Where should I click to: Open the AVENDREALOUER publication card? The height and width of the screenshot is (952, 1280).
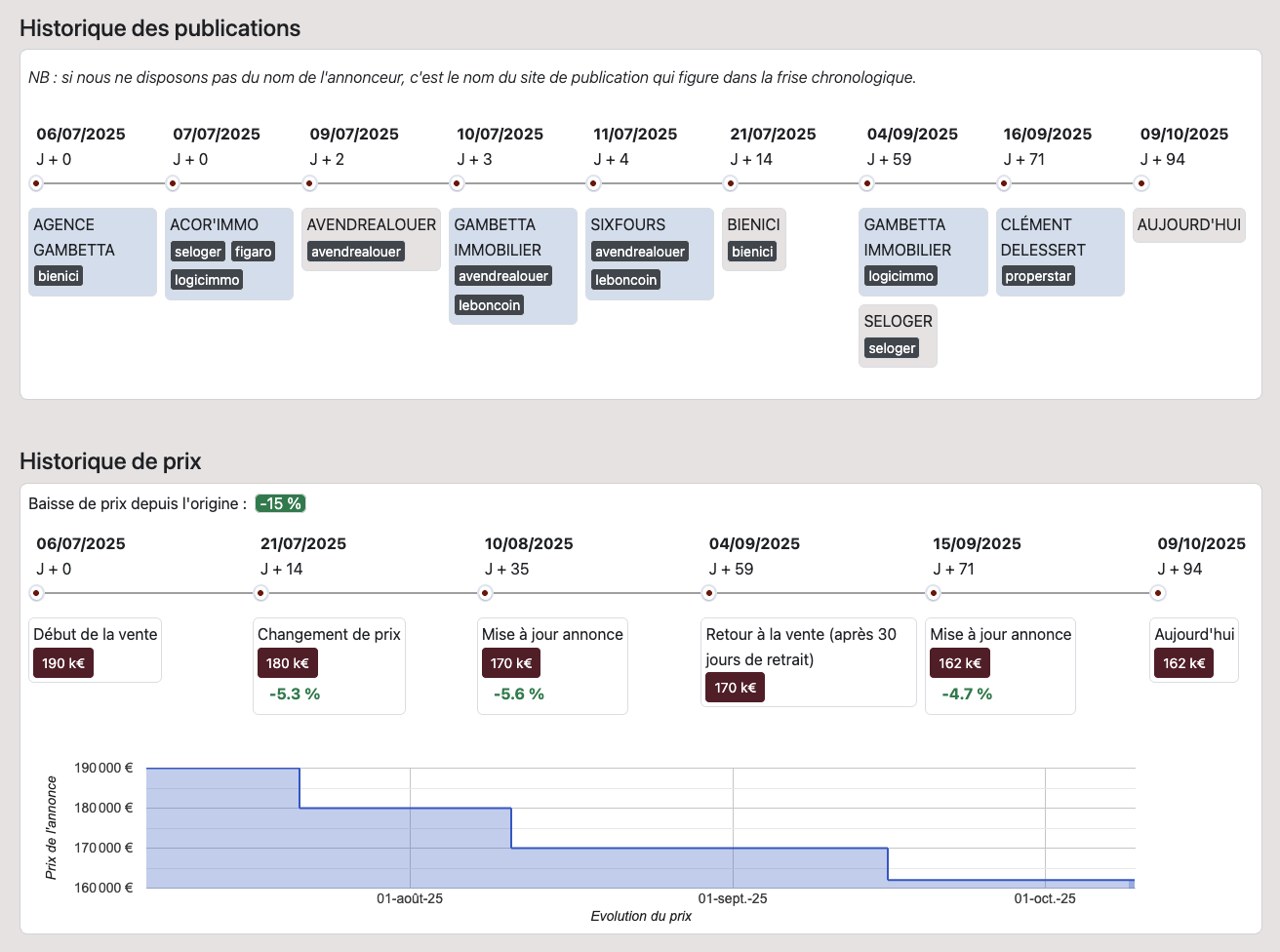pos(371,238)
